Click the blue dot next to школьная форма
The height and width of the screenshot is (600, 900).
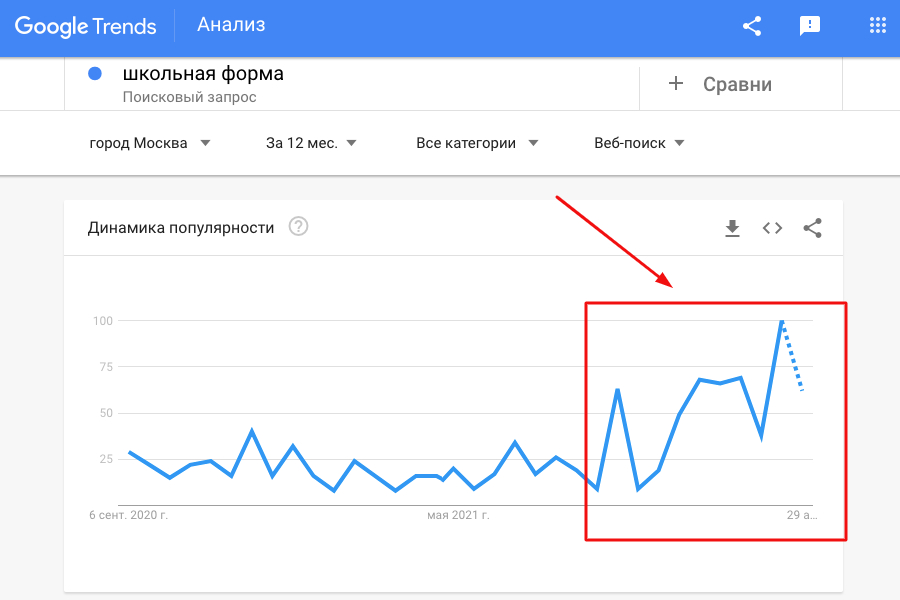(x=96, y=73)
